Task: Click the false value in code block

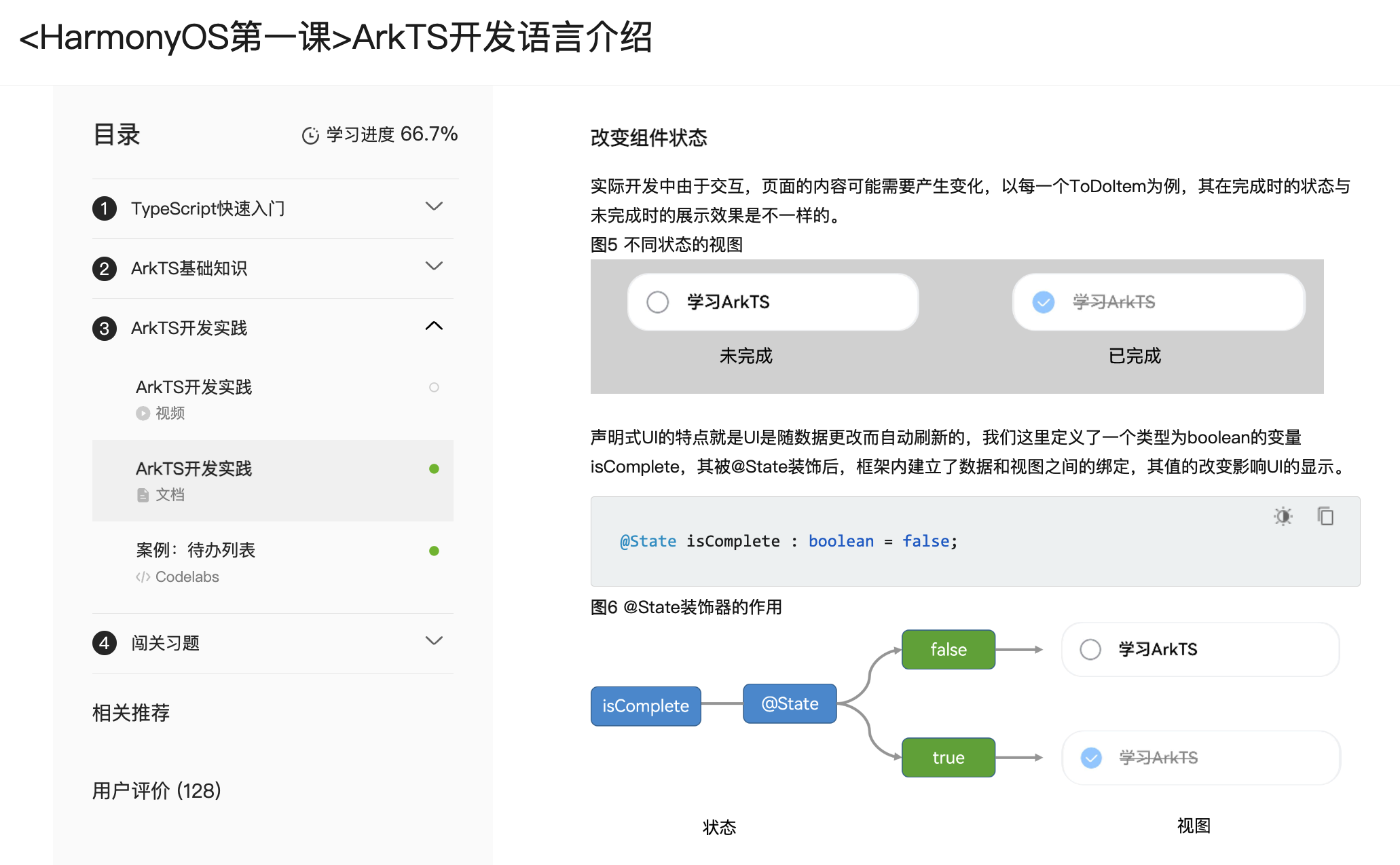Action: [926, 541]
